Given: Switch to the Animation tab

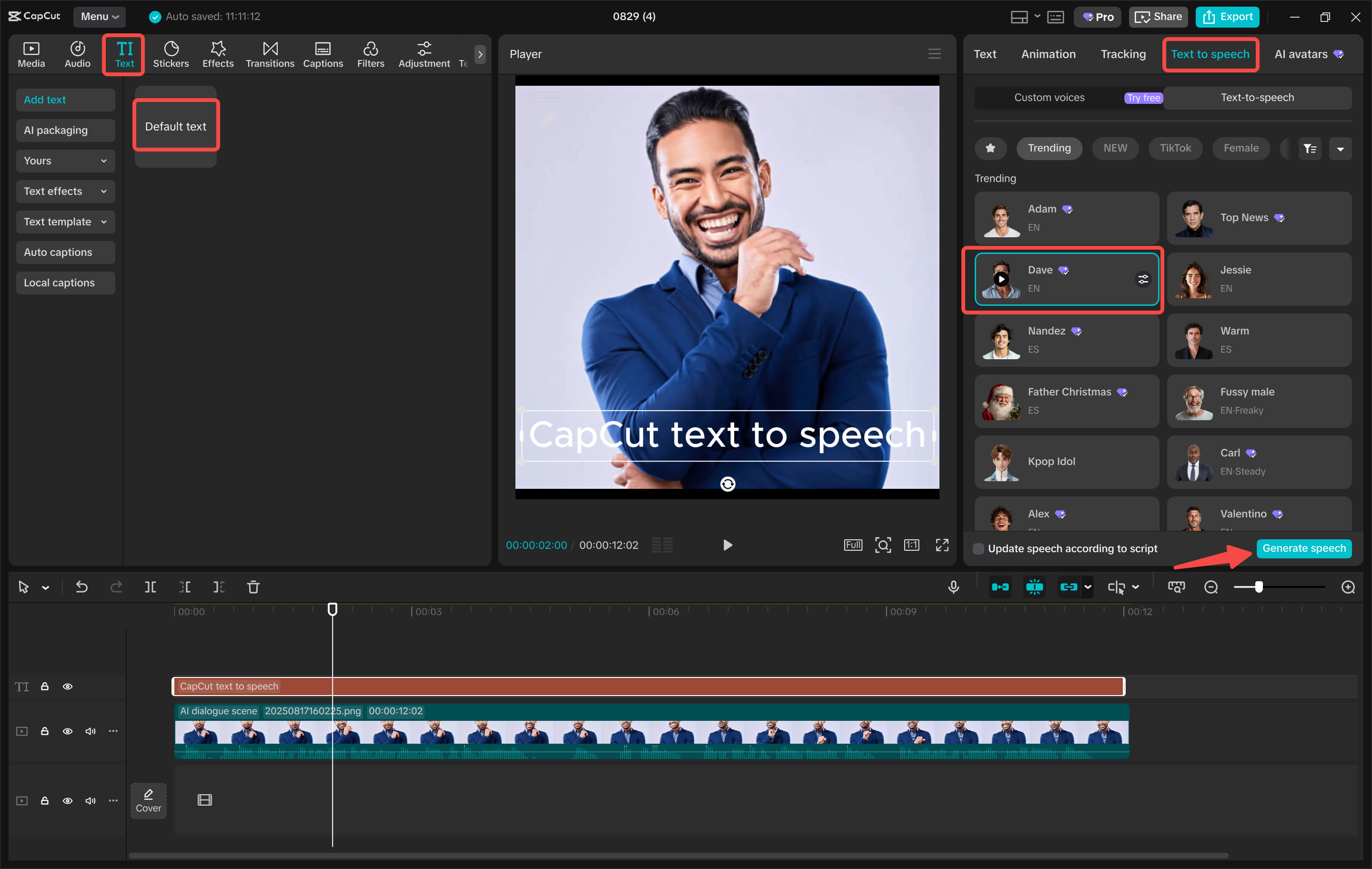Looking at the screenshot, I should tap(1048, 54).
